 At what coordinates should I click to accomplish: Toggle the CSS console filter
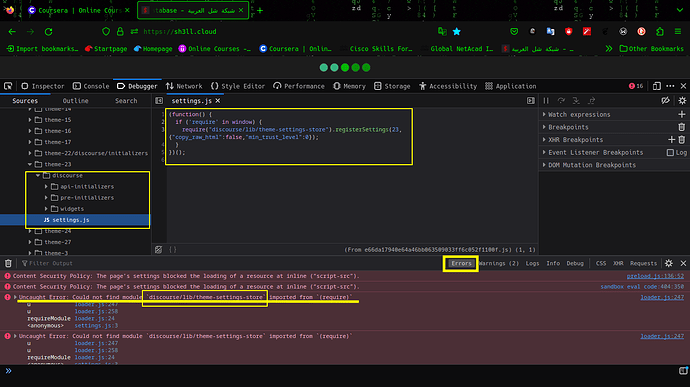[x=601, y=263]
